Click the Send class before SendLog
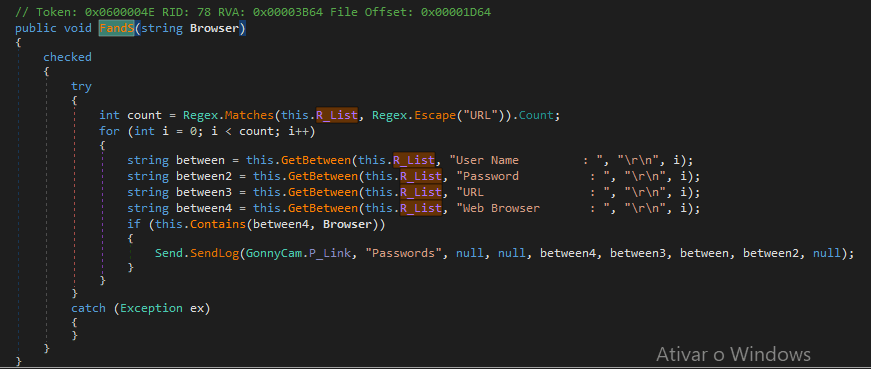The image size is (871, 369). 169,253
